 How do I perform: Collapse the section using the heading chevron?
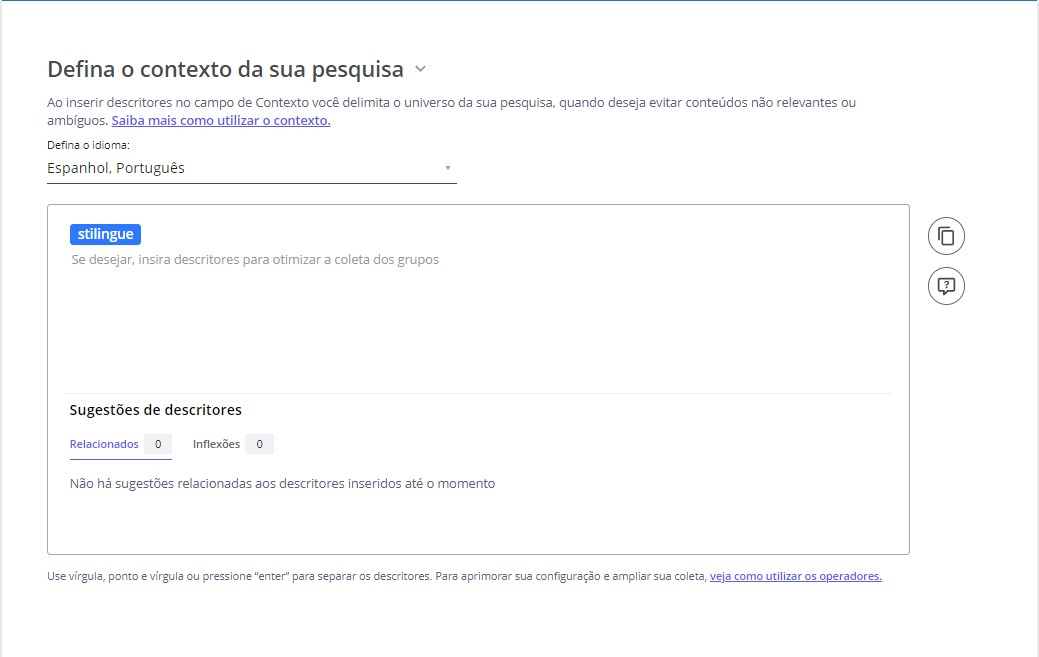(x=420, y=69)
